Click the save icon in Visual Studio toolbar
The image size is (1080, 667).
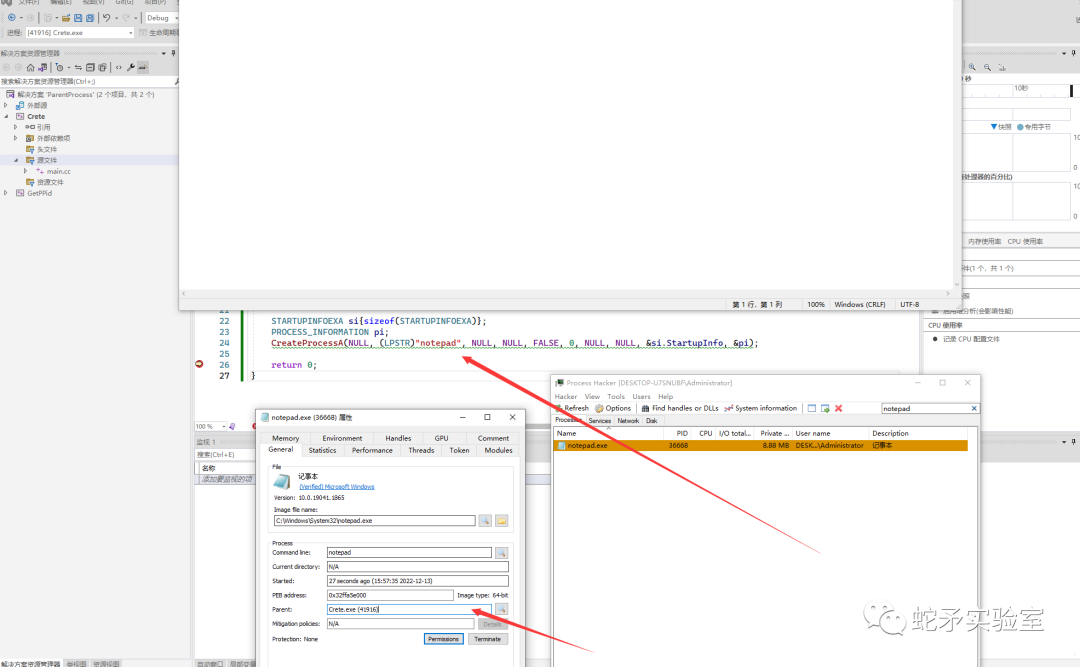[78, 18]
